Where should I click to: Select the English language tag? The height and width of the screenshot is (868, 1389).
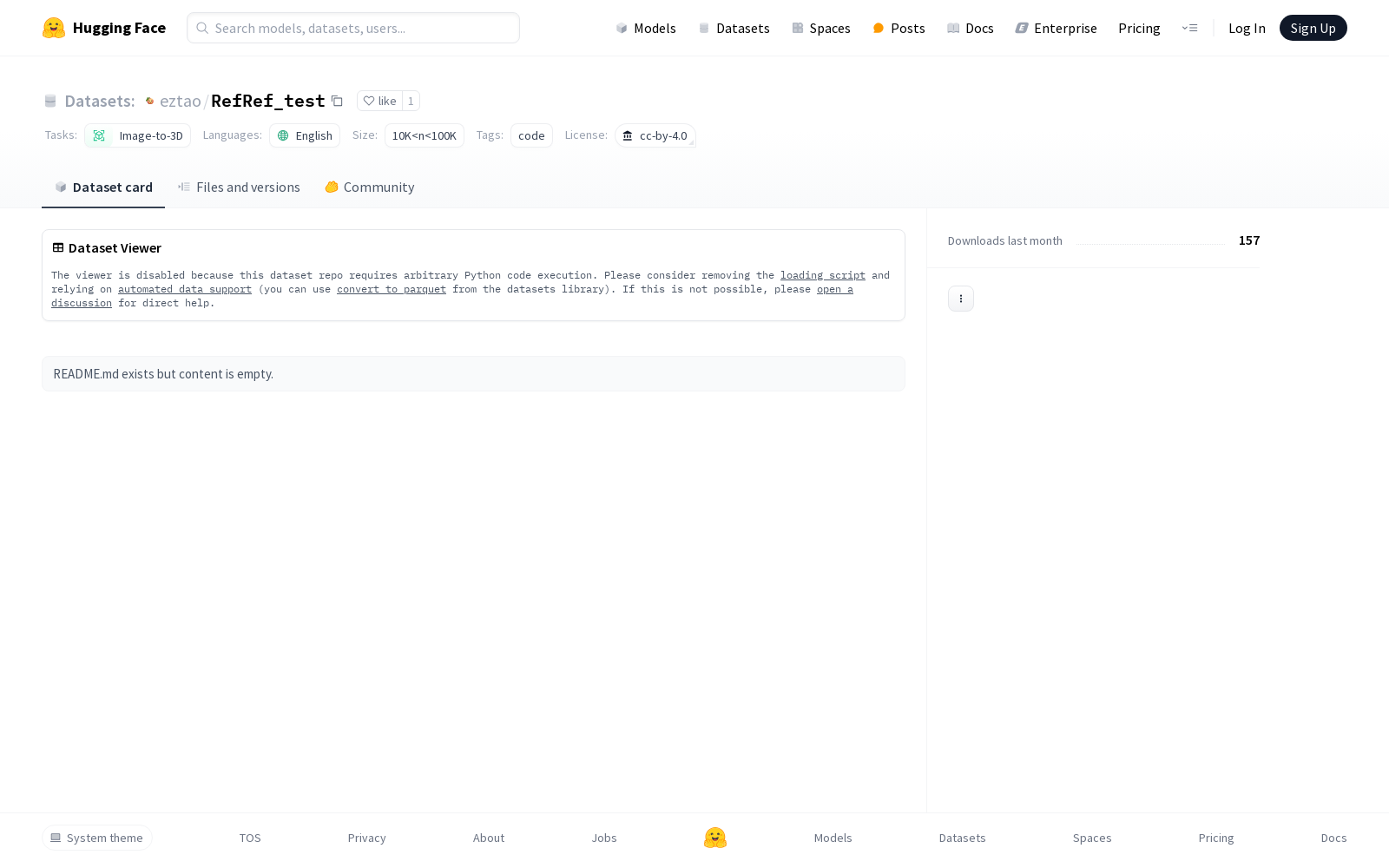pyautogui.click(x=305, y=135)
